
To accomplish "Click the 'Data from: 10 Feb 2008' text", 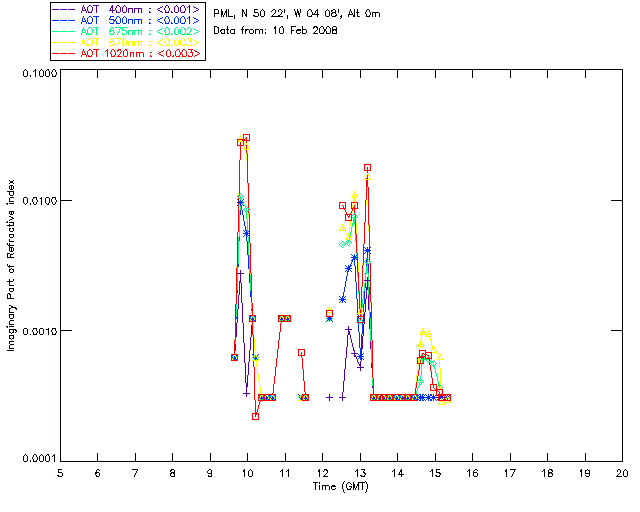I will pos(276,31).
